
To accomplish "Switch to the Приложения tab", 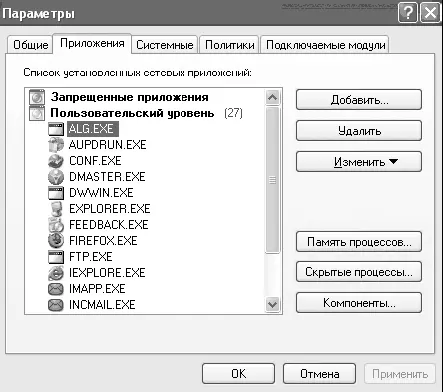I will click(92, 43).
